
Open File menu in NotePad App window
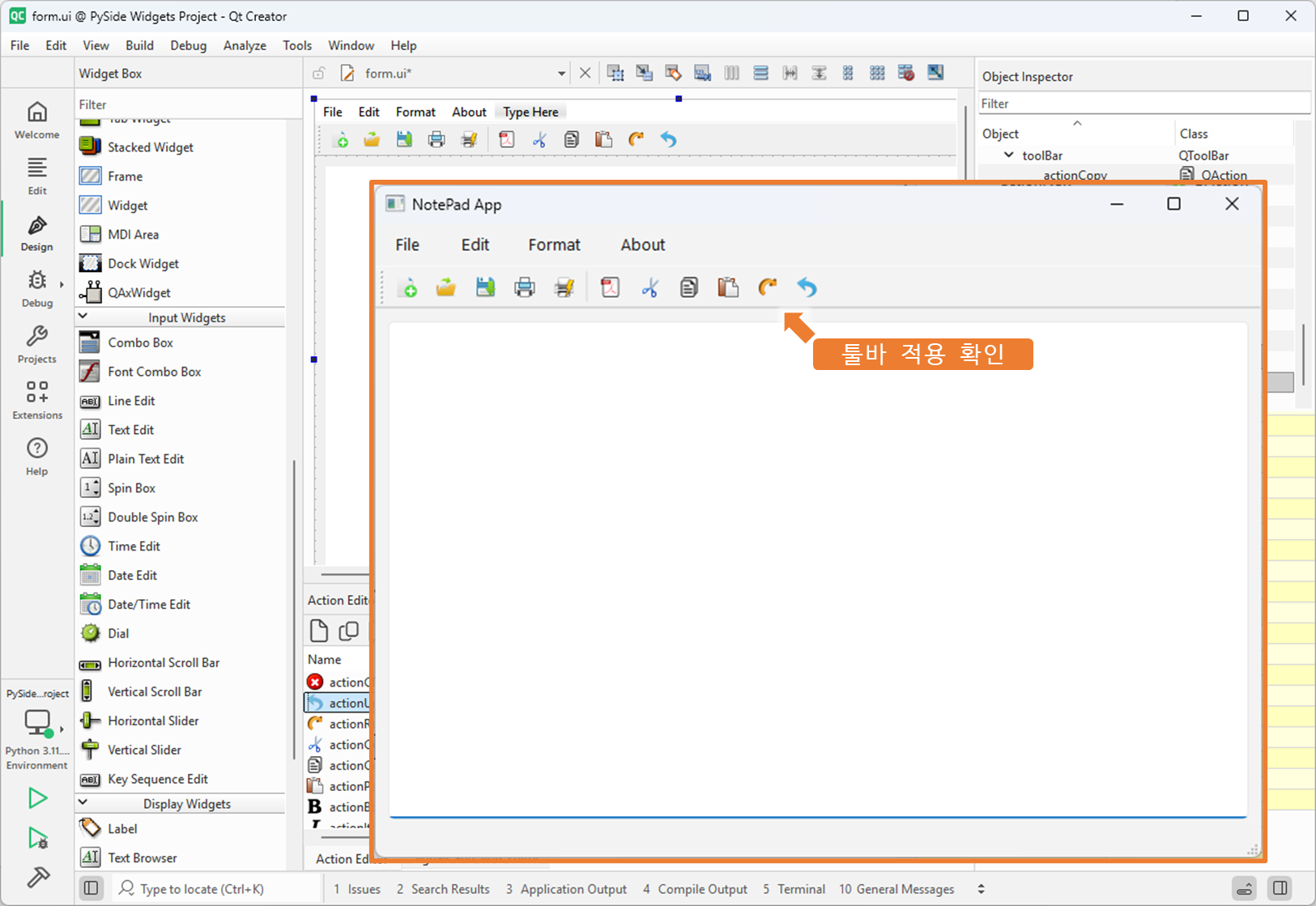(407, 245)
